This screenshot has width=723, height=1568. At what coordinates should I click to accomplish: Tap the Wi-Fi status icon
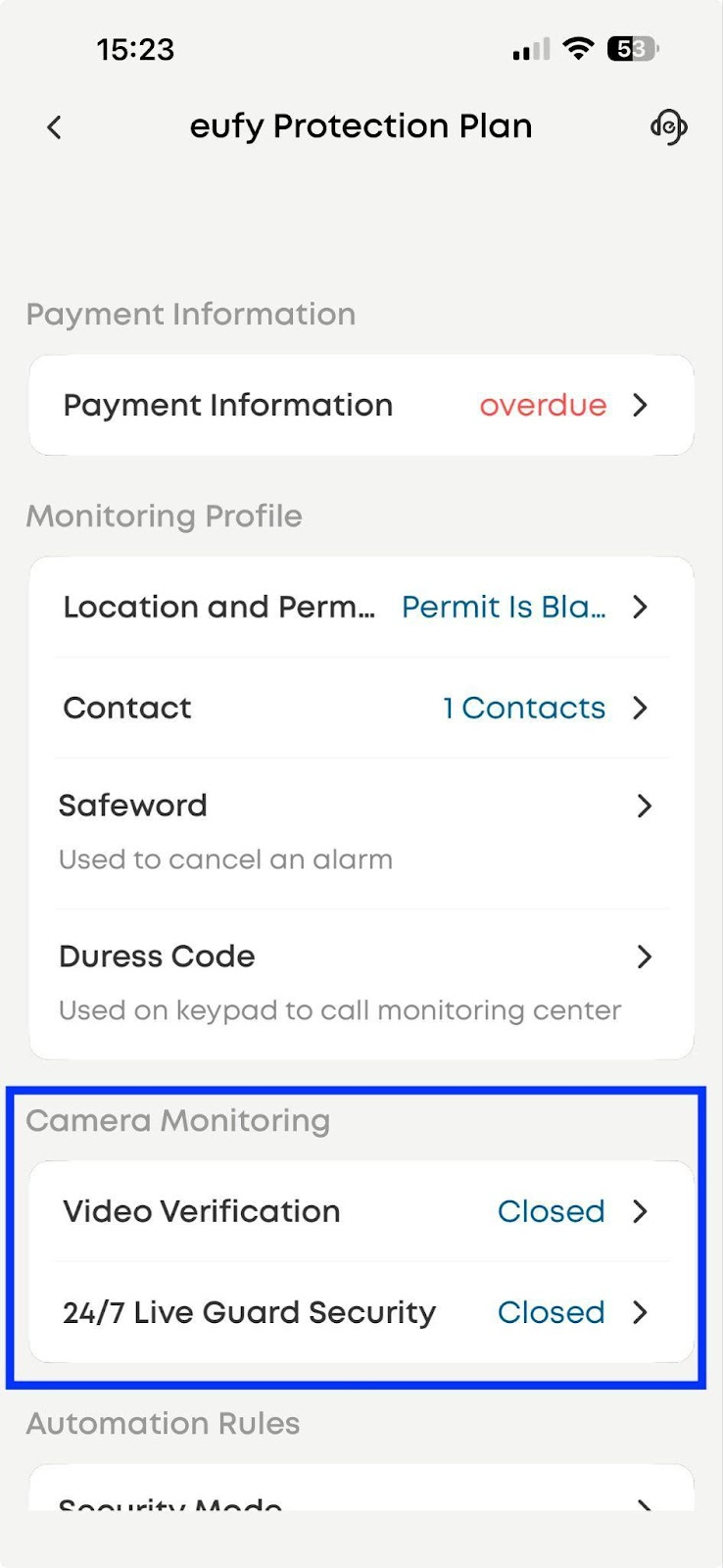point(579,48)
